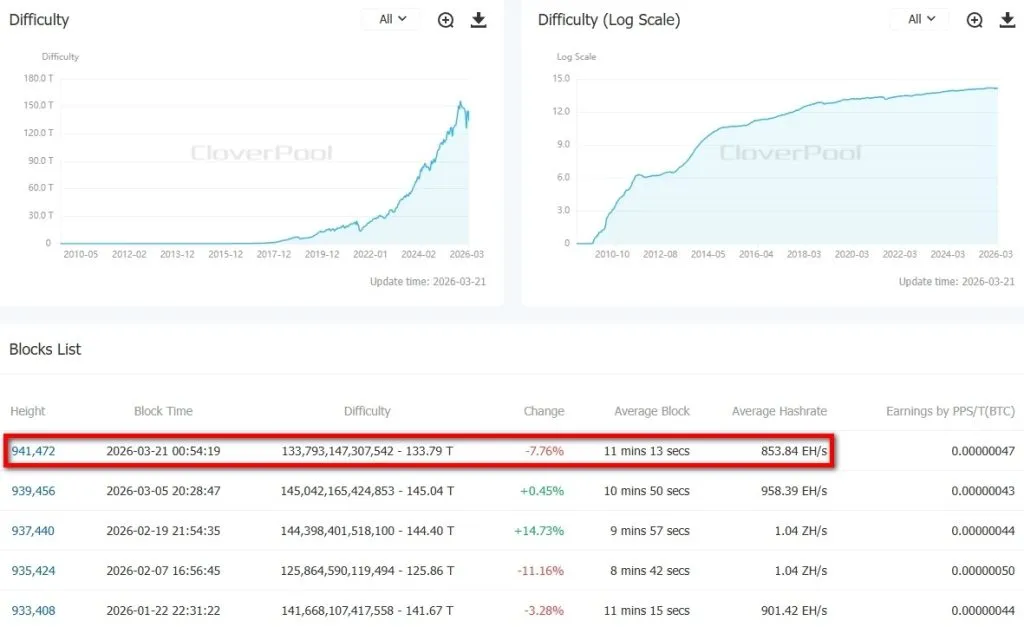Viewport: 1024px width, 627px height.
Task: Click the Average Hashrate column header
Action: [x=779, y=411]
